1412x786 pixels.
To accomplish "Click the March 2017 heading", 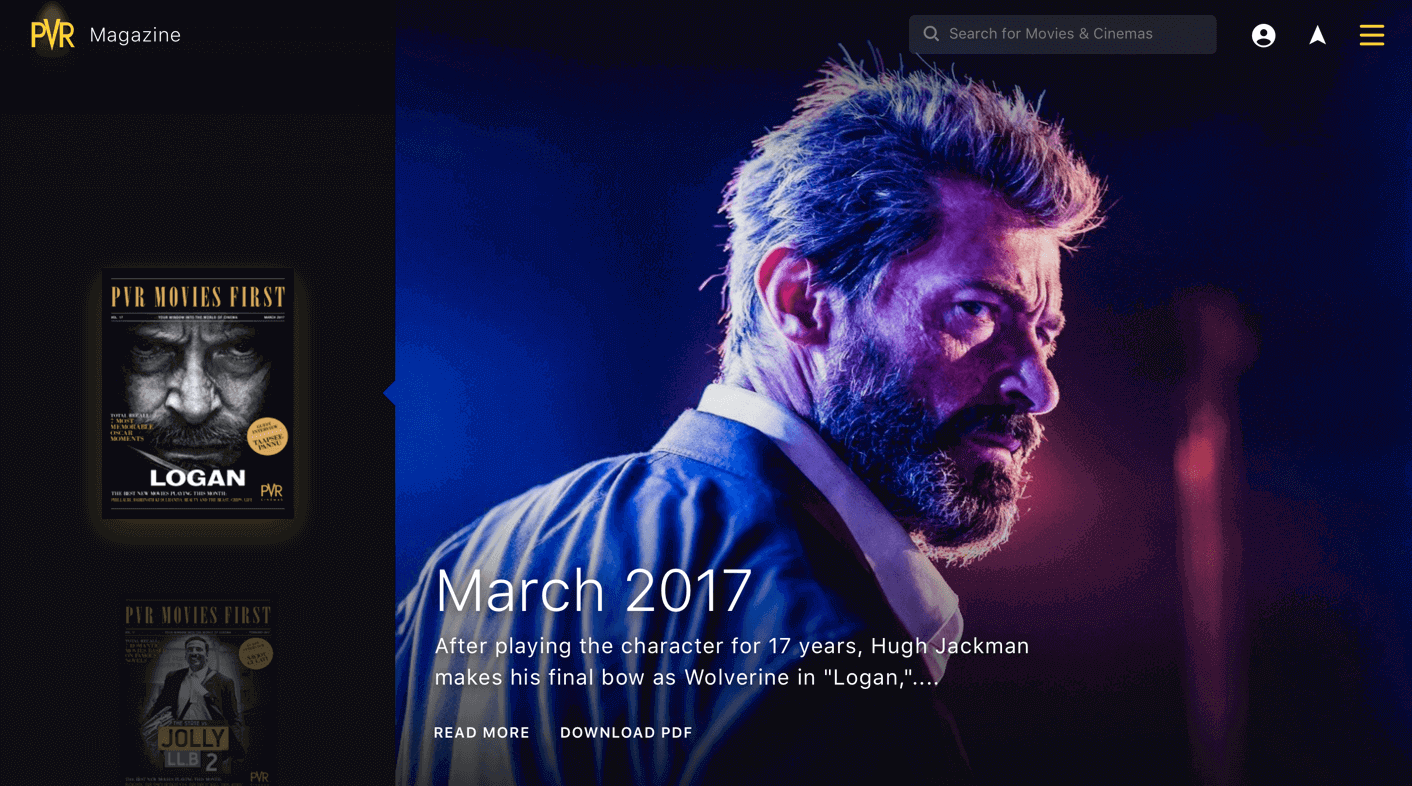I will coord(593,590).
